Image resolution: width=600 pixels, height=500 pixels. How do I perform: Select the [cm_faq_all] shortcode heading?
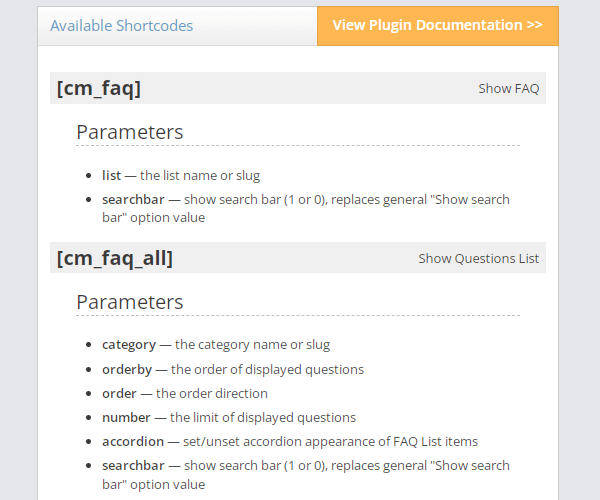(115, 258)
